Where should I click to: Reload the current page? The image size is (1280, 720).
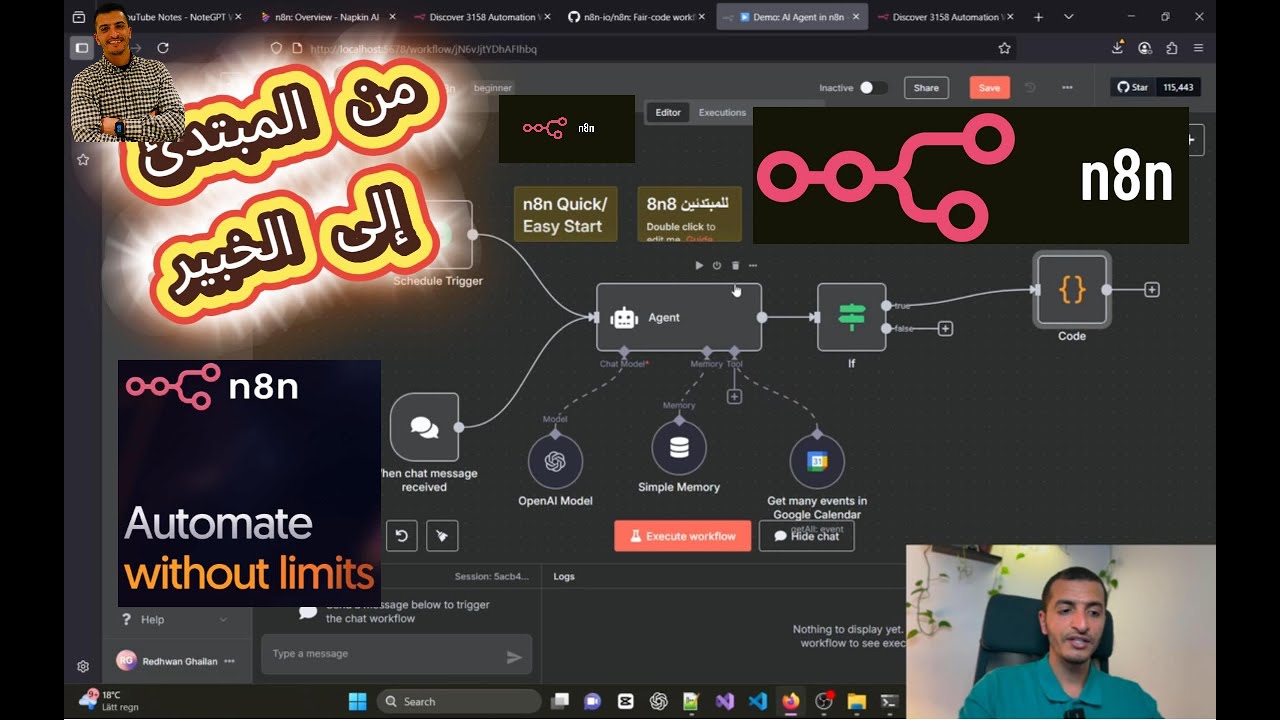pos(163,48)
